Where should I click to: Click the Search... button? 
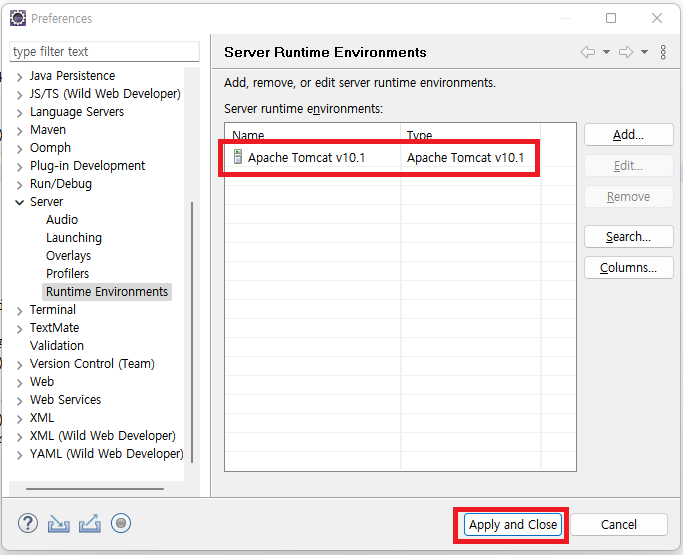(x=629, y=237)
